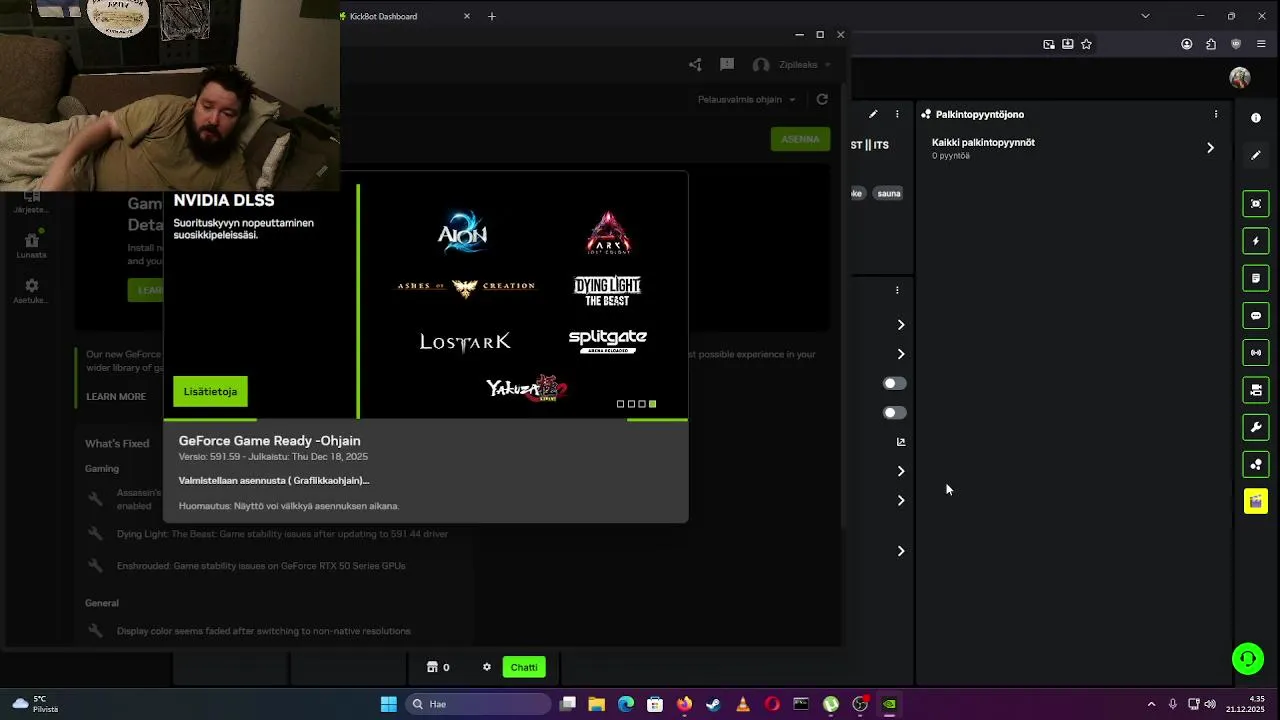Toggle the upper switch in Kick dashboard panel

point(894,384)
